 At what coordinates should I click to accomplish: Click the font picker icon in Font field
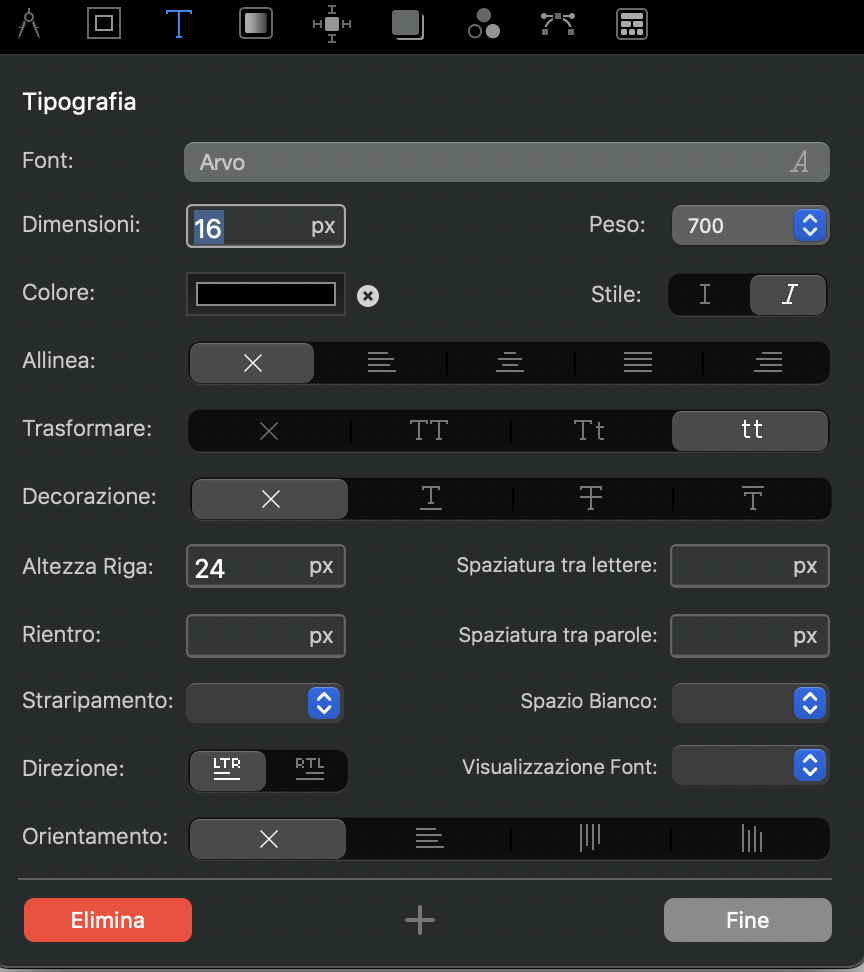click(x=799, y=162)
